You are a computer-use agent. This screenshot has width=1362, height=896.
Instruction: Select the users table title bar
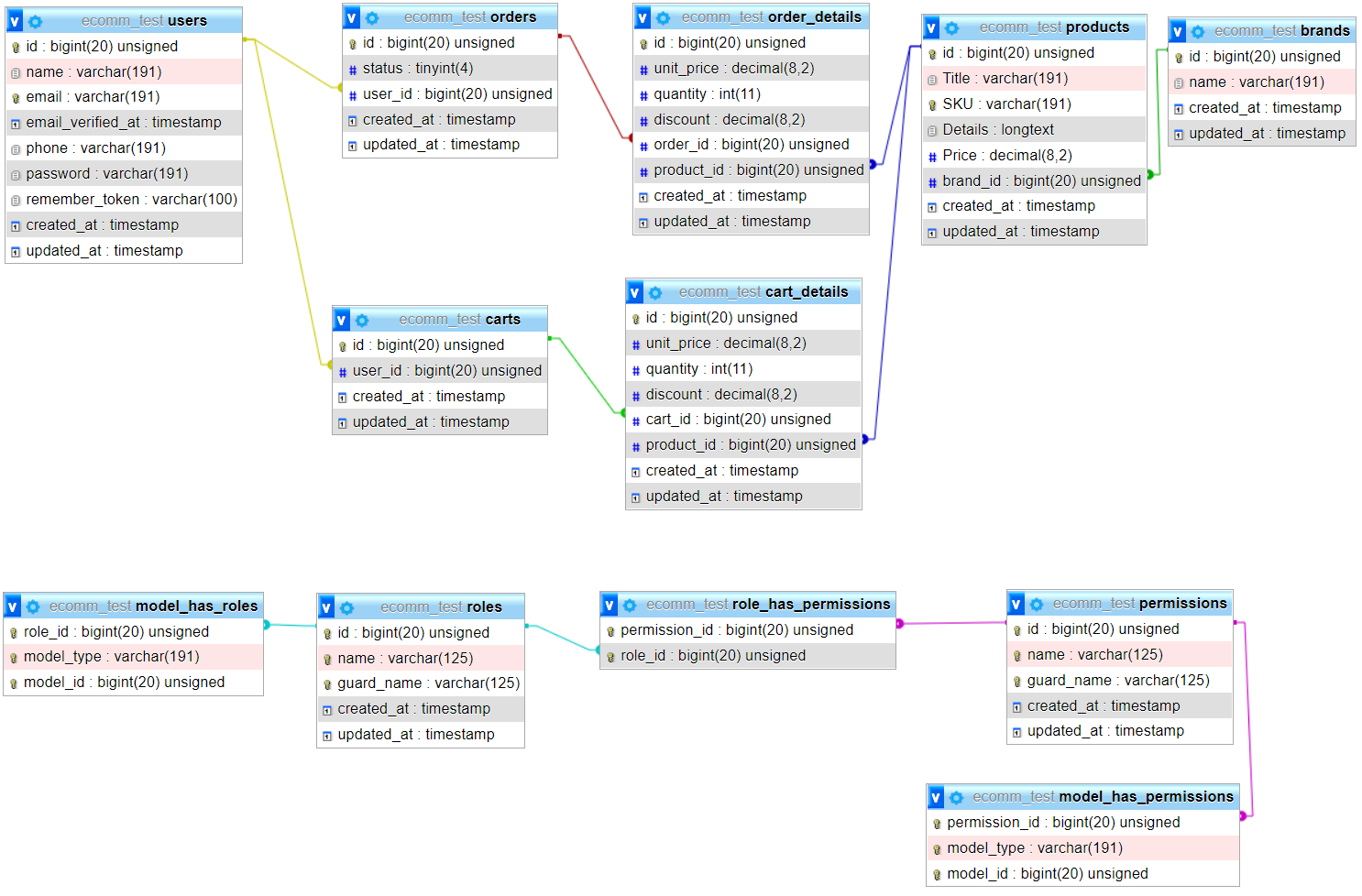point(124,21)
